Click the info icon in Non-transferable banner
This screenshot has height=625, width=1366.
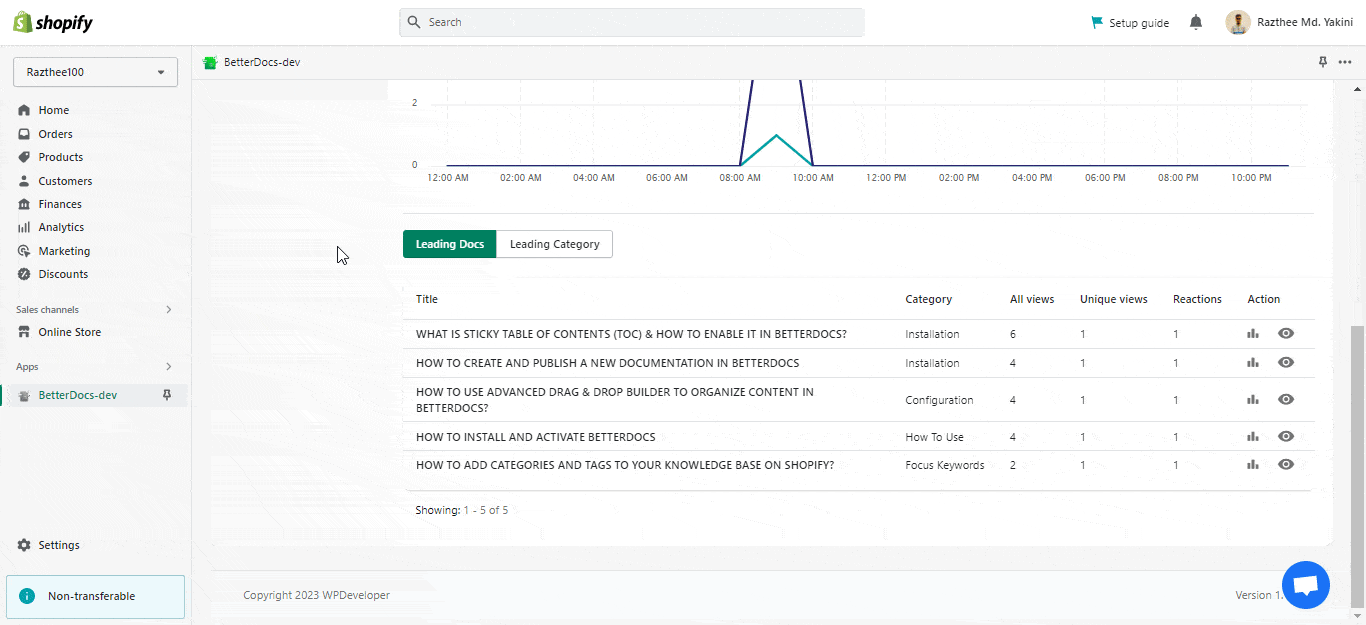pos(27,596)
